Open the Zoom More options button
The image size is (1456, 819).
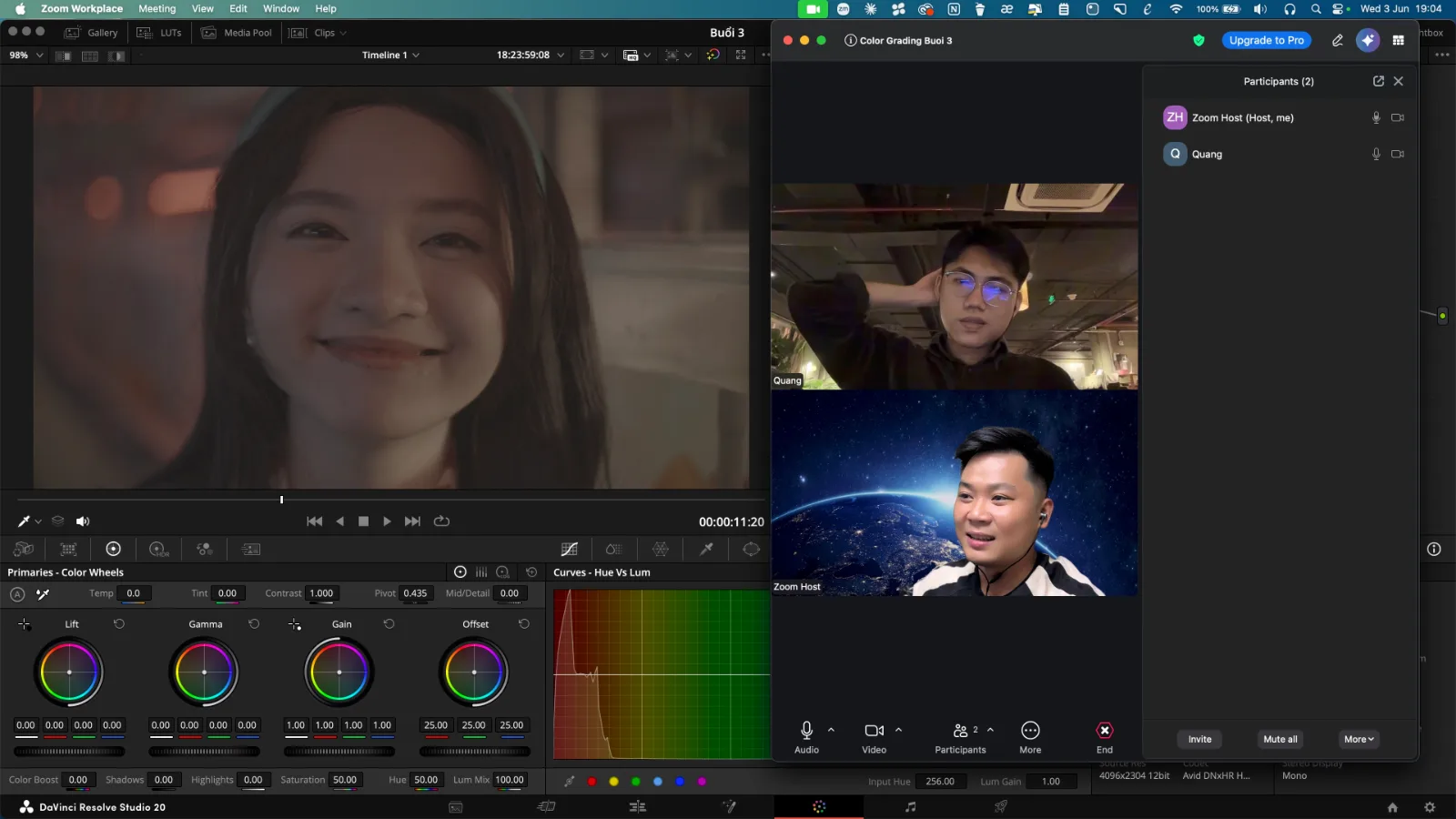(1030, 738)
